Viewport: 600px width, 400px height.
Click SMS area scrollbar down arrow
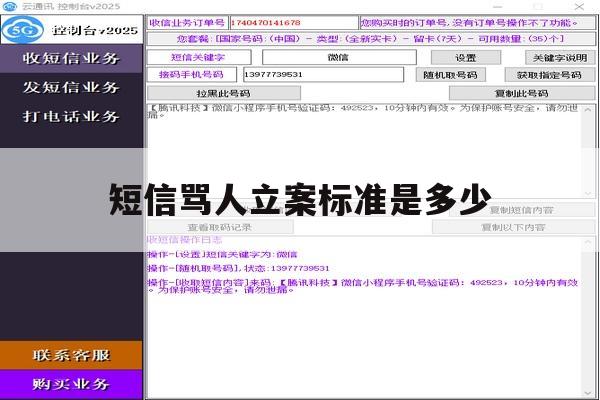tap(588, 193)
